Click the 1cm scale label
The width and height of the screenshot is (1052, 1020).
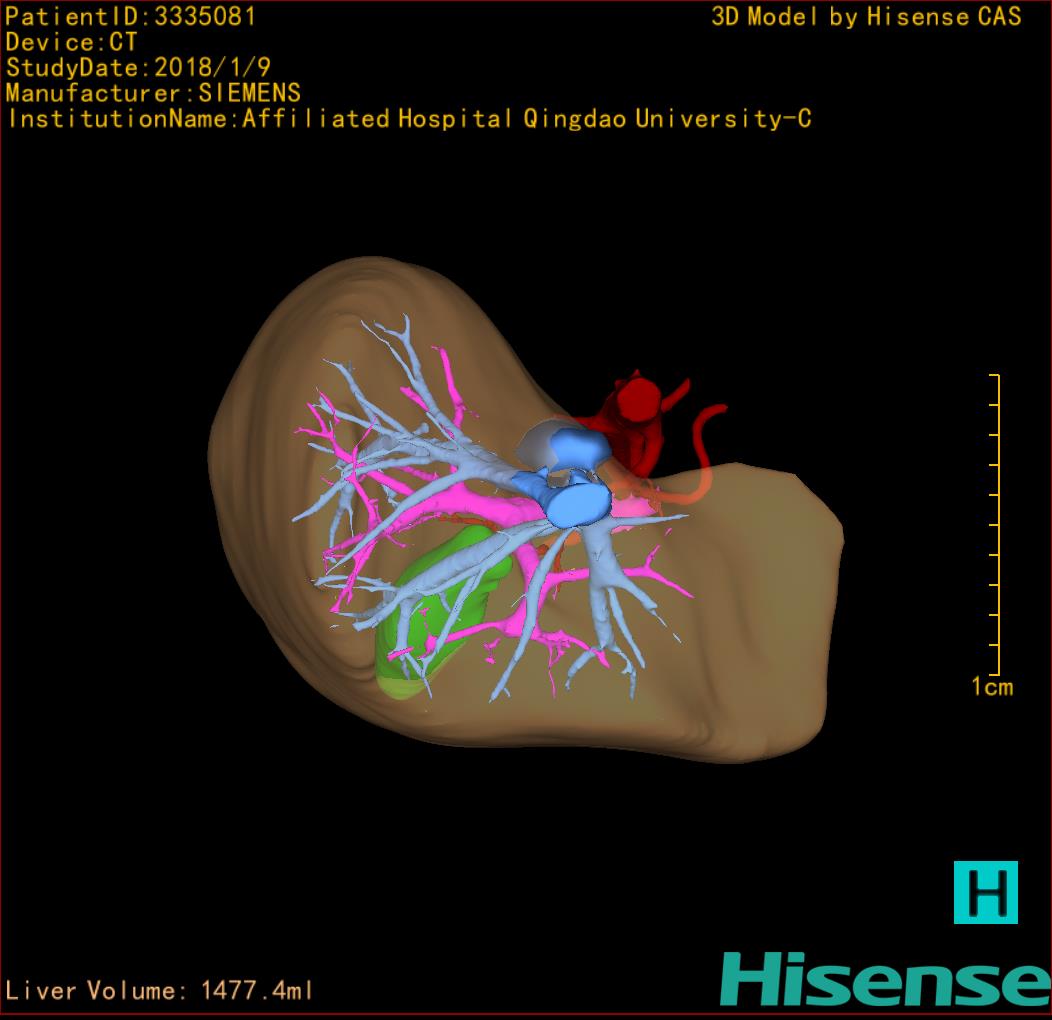(x=992, y=686)
